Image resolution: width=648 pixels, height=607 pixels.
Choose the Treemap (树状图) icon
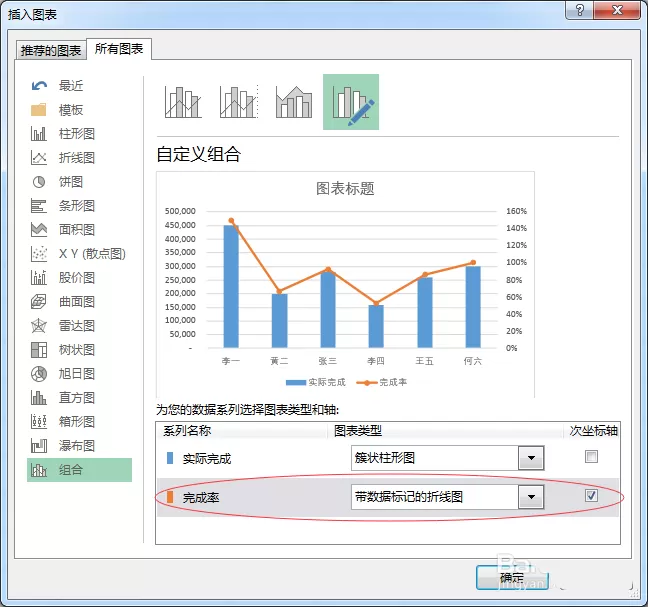[39, 350]
